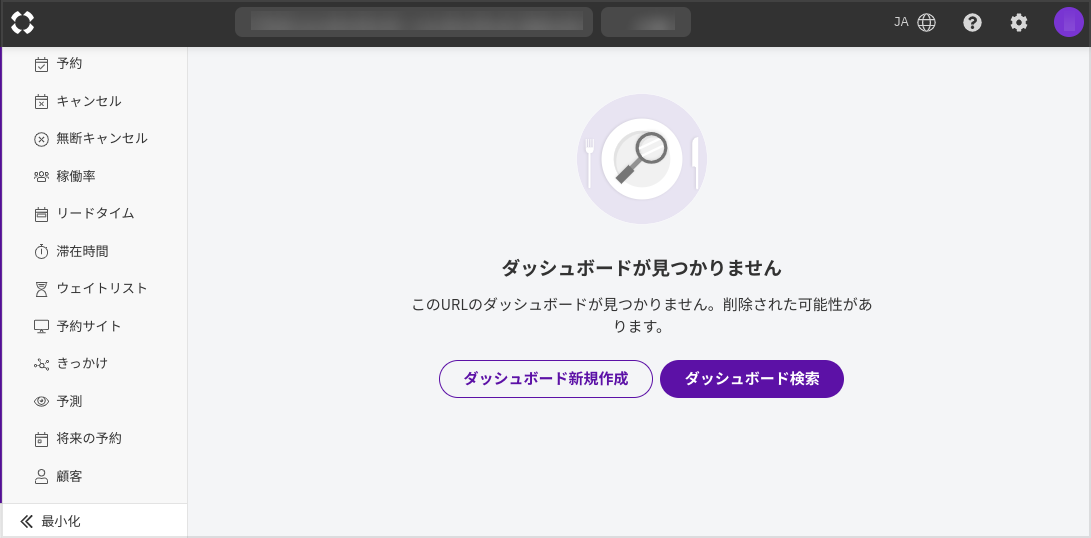This screenshot has width=1091, height=538.
Task: Open リードタイム from sidebar
Action: point(95,214)
